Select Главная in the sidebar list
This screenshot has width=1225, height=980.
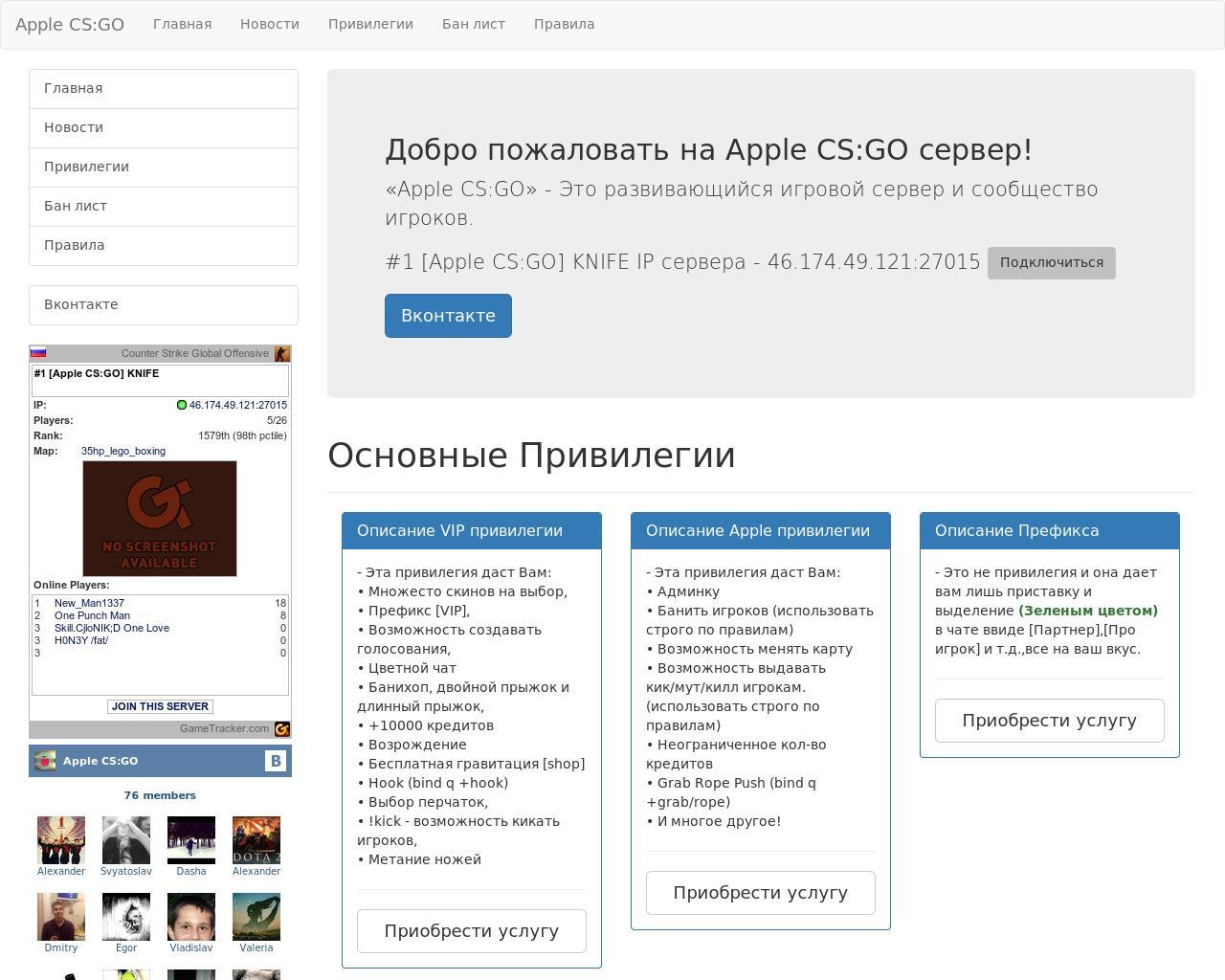coord(164,88)
